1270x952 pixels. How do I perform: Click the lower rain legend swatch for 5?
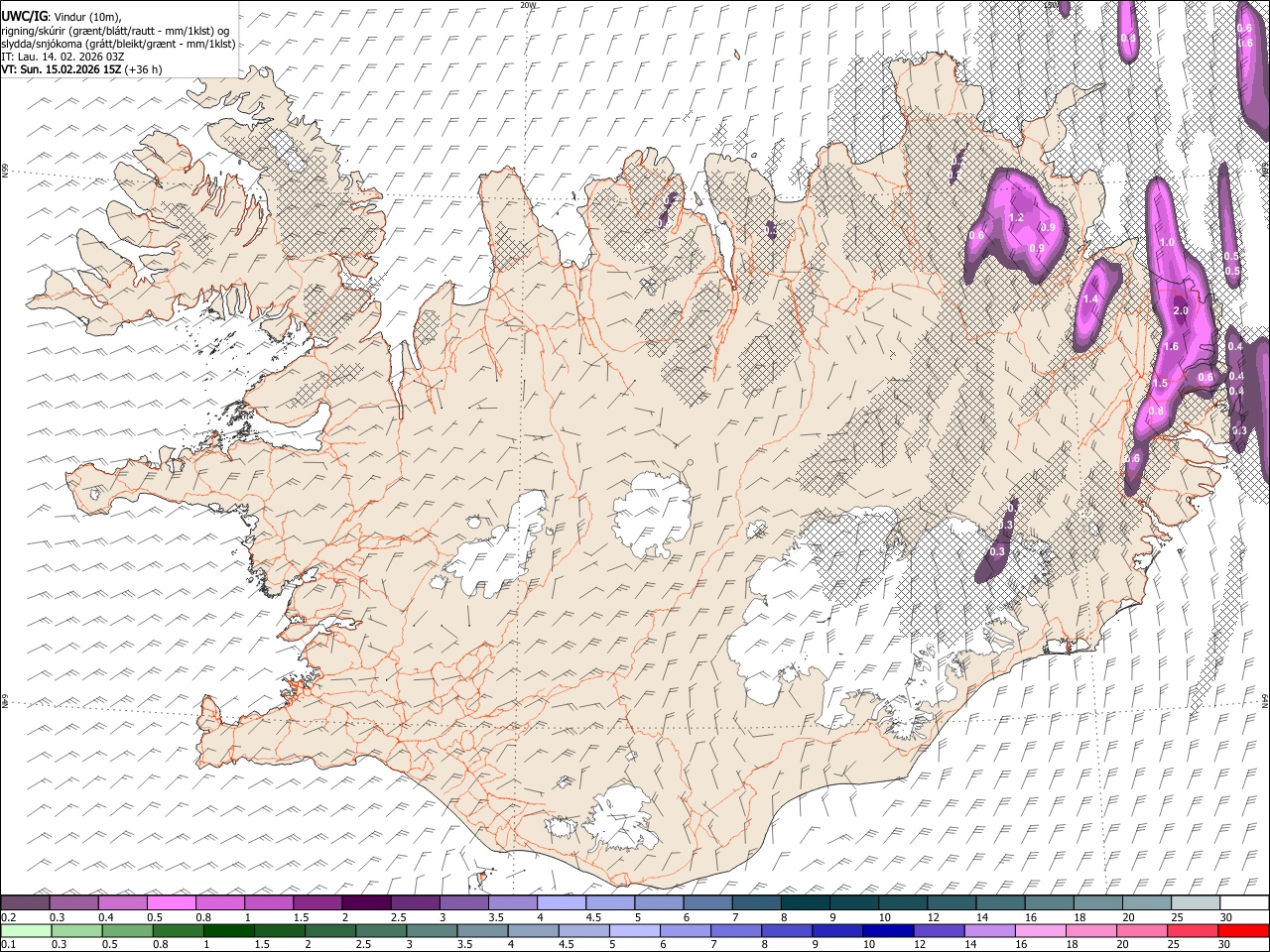635,930
